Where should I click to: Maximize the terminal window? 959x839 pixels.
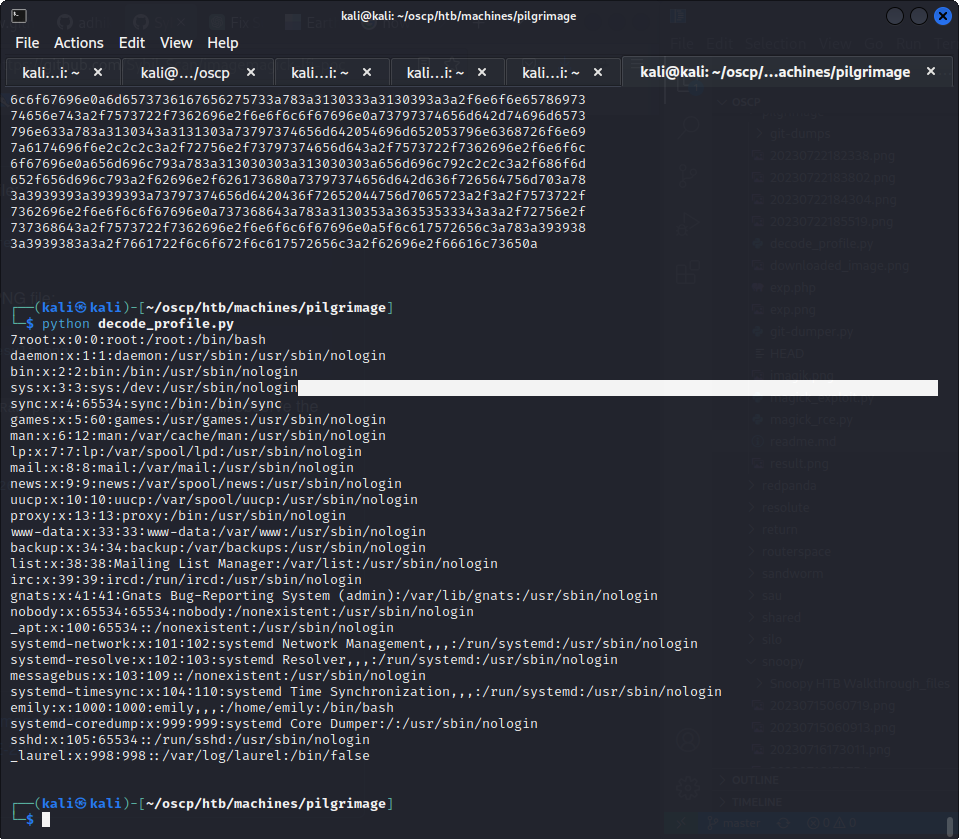919,16
